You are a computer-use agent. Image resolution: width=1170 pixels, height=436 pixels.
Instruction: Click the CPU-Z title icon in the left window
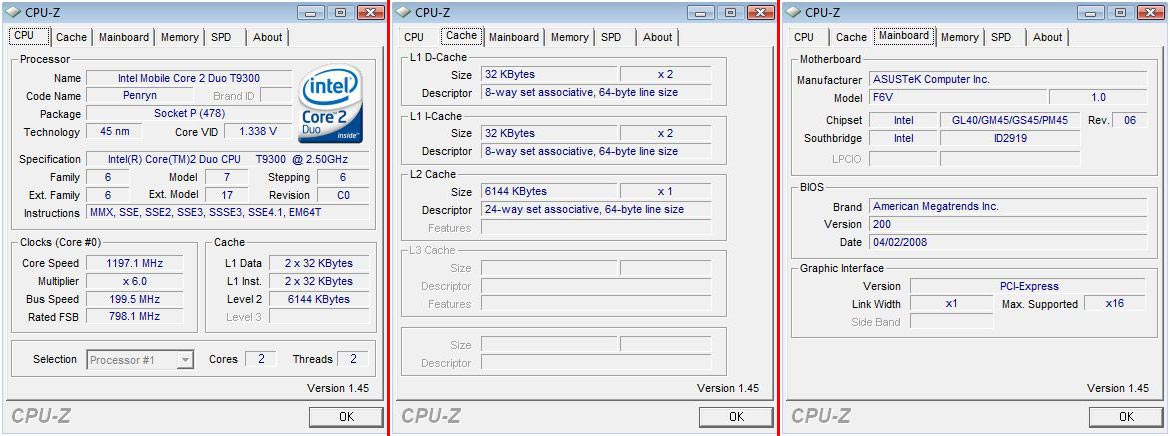[12, 12]
